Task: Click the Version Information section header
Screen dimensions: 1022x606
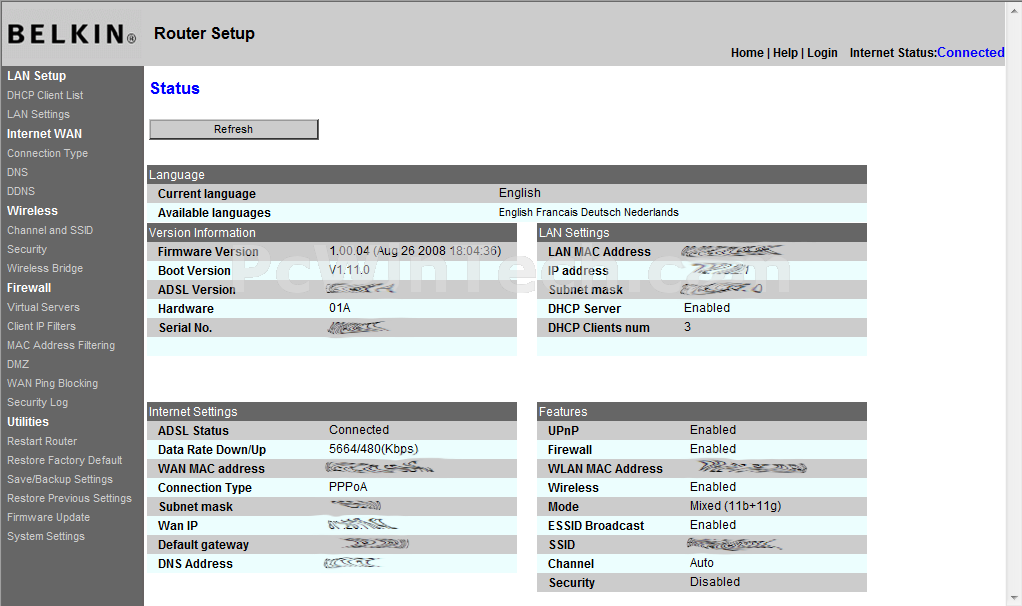Action: coord(332,233)
